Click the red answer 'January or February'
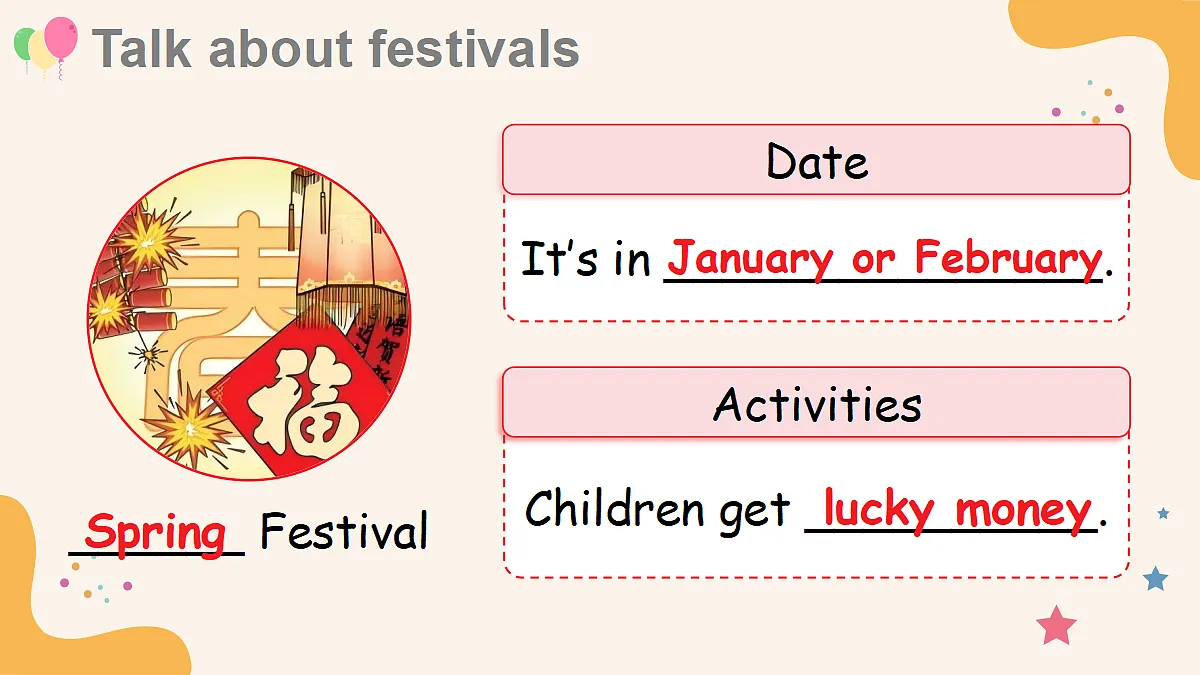Screen dimensions: 1200x675 coord(883,258)
